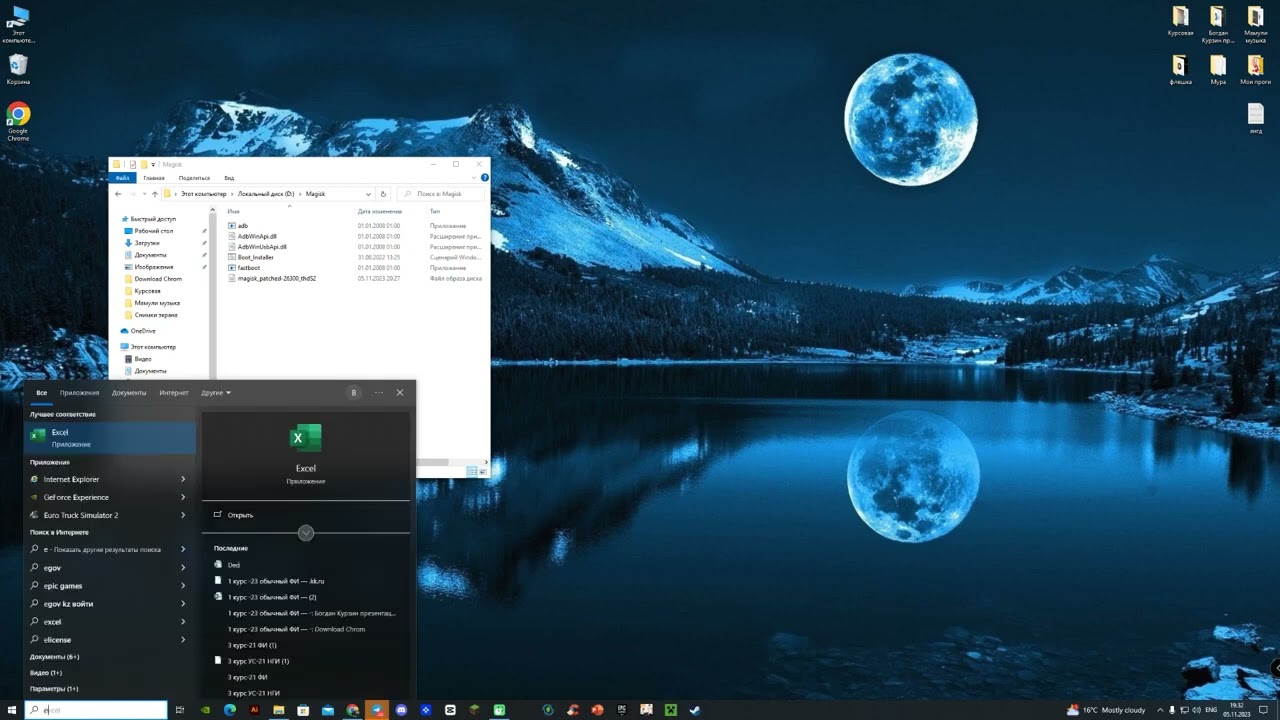Switch to the Интернет search tab
The image size is (1280, 720).
(174, 393)
